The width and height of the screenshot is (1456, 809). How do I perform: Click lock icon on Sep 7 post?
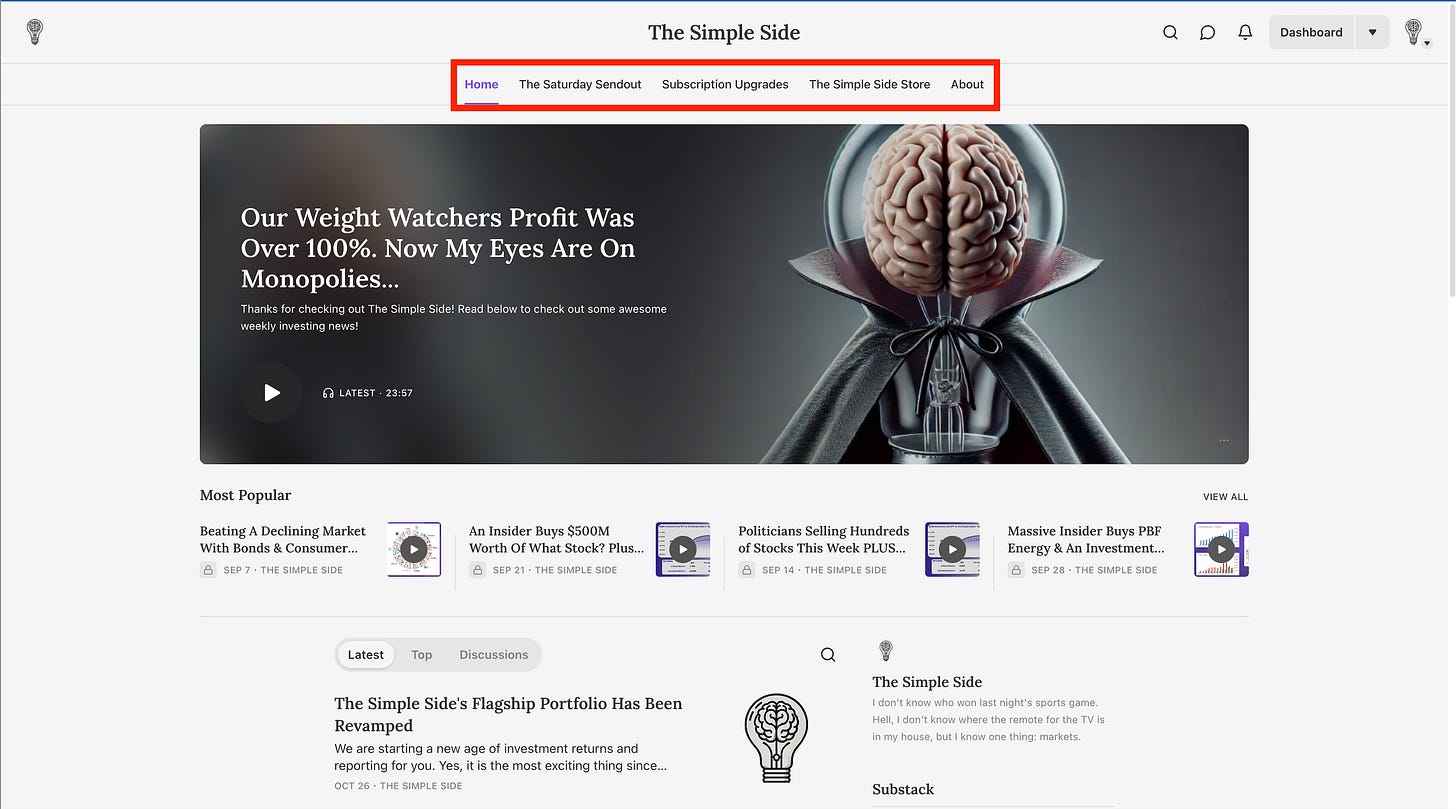click(x=208, y=570)
